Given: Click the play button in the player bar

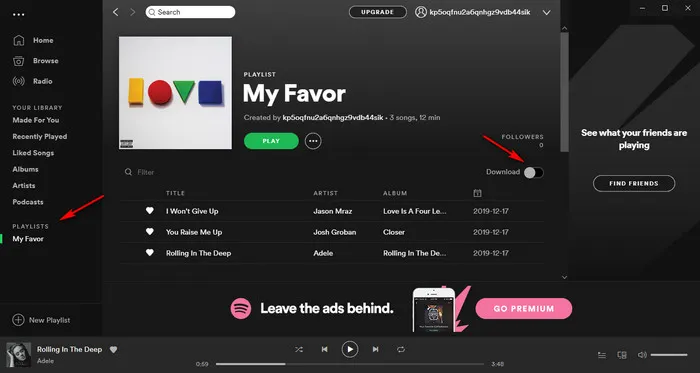Looking at the screenshot, I should 350,349.
